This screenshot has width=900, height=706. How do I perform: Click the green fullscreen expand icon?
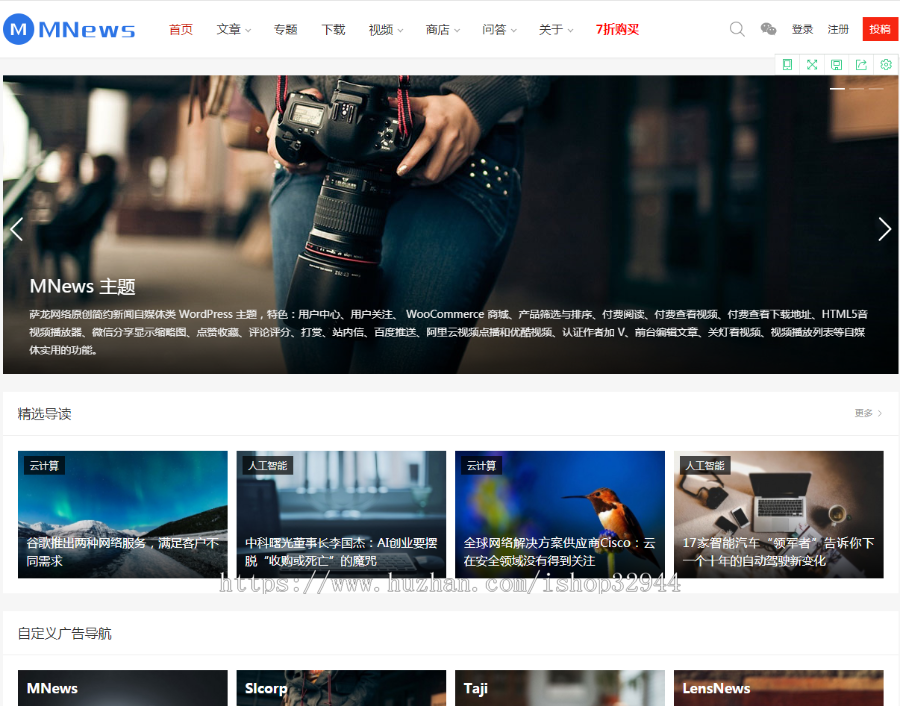tap(812, 63)
